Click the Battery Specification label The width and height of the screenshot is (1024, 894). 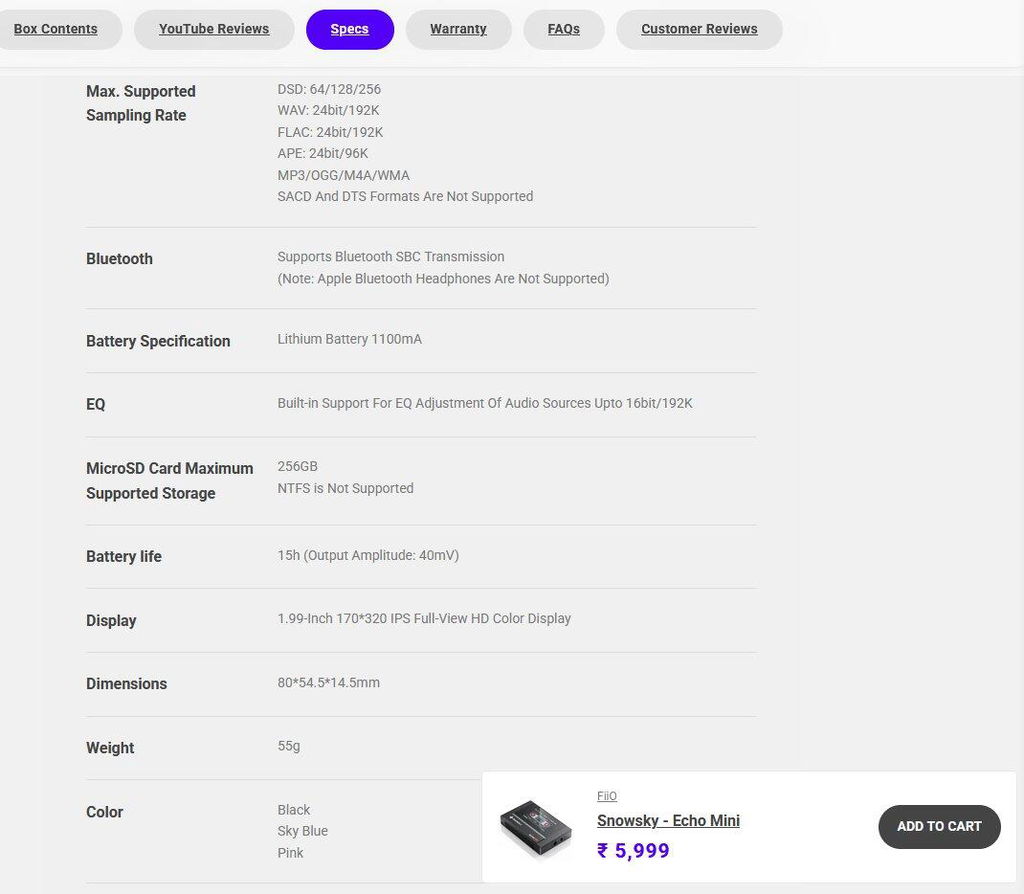coord(158,342)
